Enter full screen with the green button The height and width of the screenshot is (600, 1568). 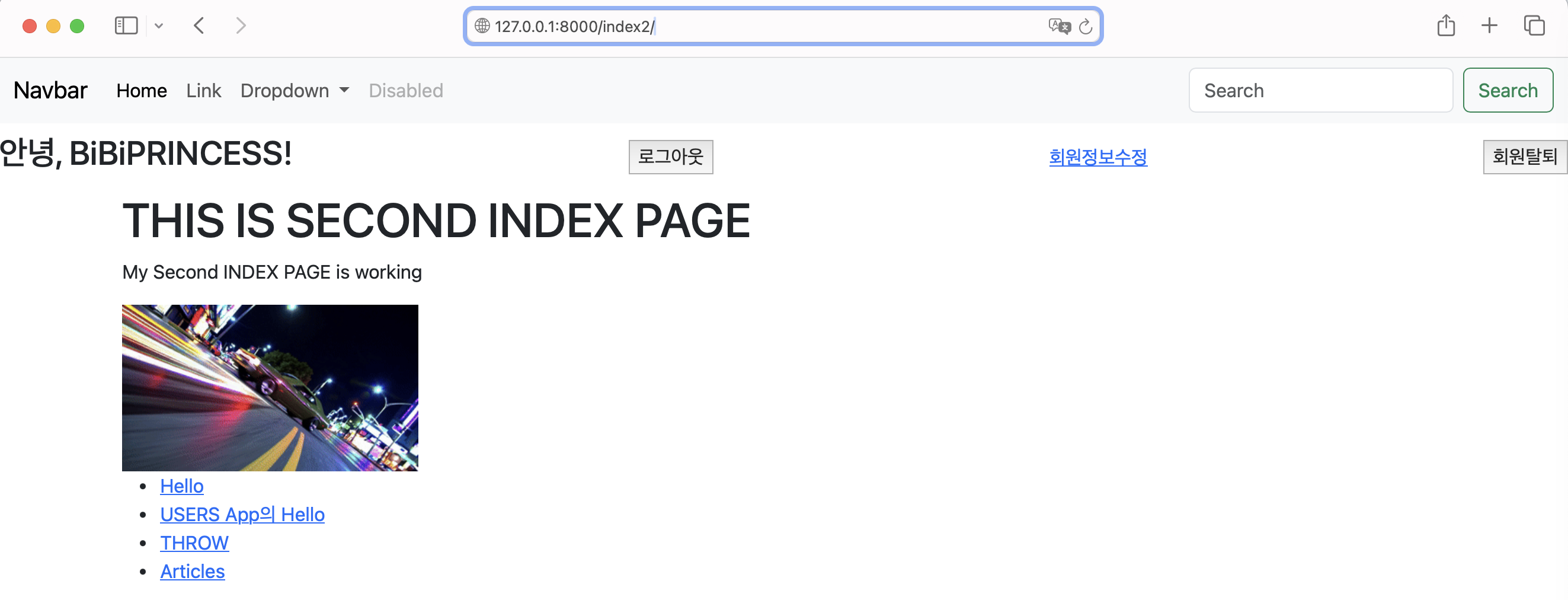pyautogui.click(x=76, y=25)
